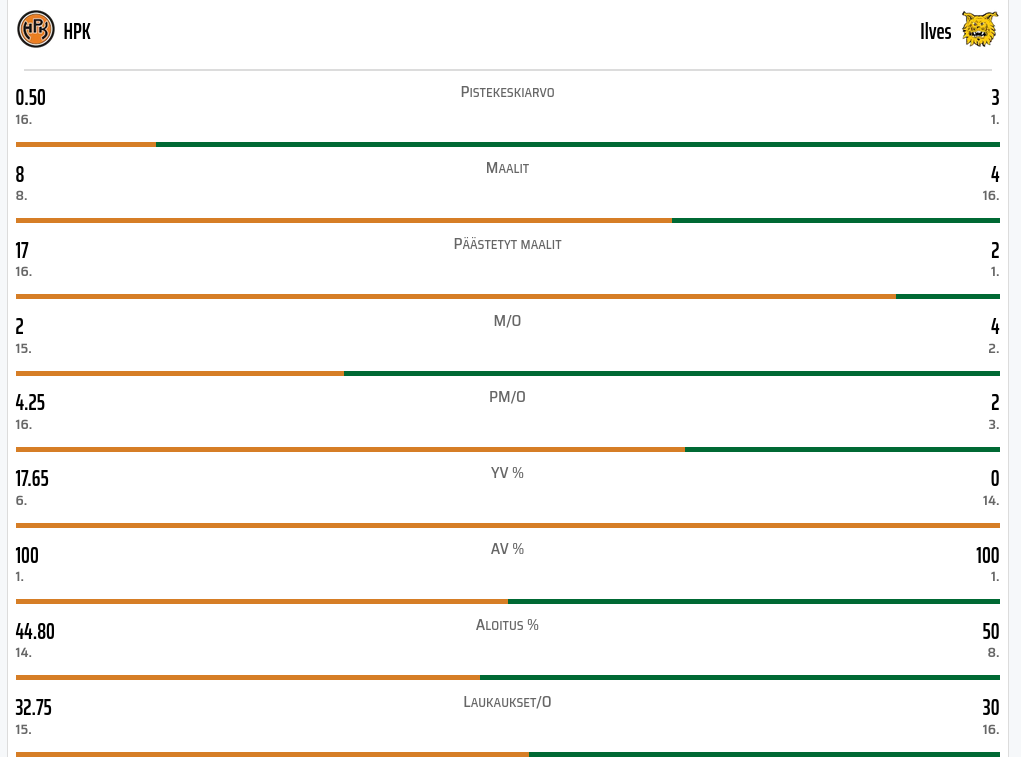Select the Maalit stat label
Screen dimensions: 1021x757
pos(507,168)
